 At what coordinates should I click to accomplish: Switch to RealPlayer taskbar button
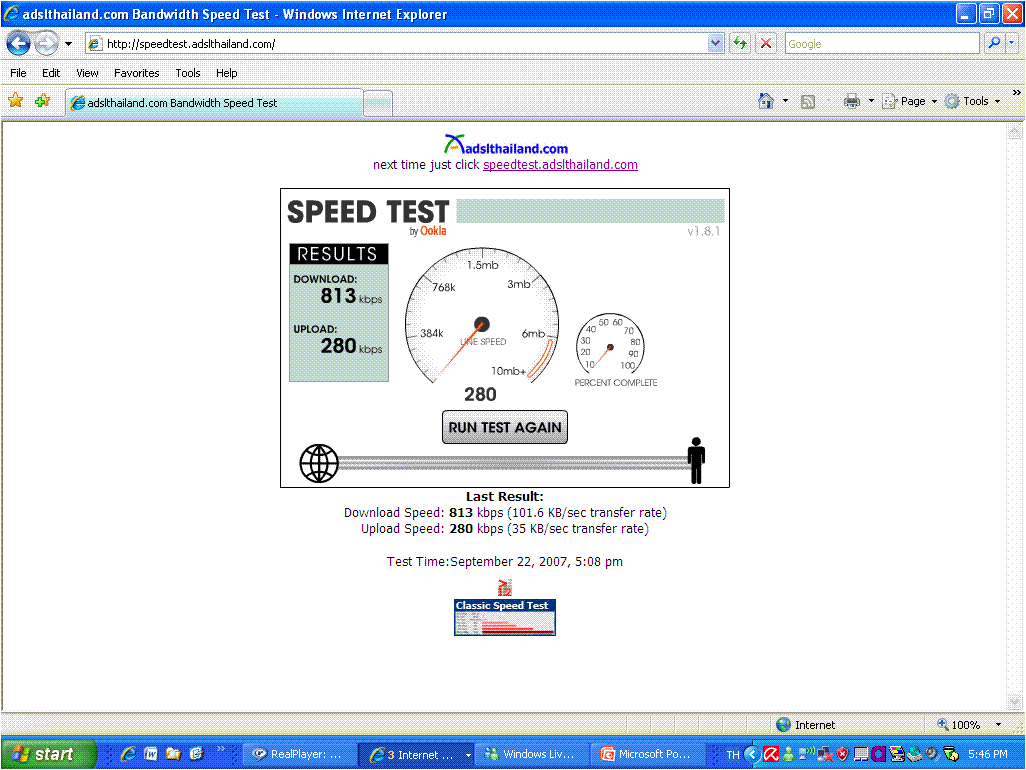[300, 754]
